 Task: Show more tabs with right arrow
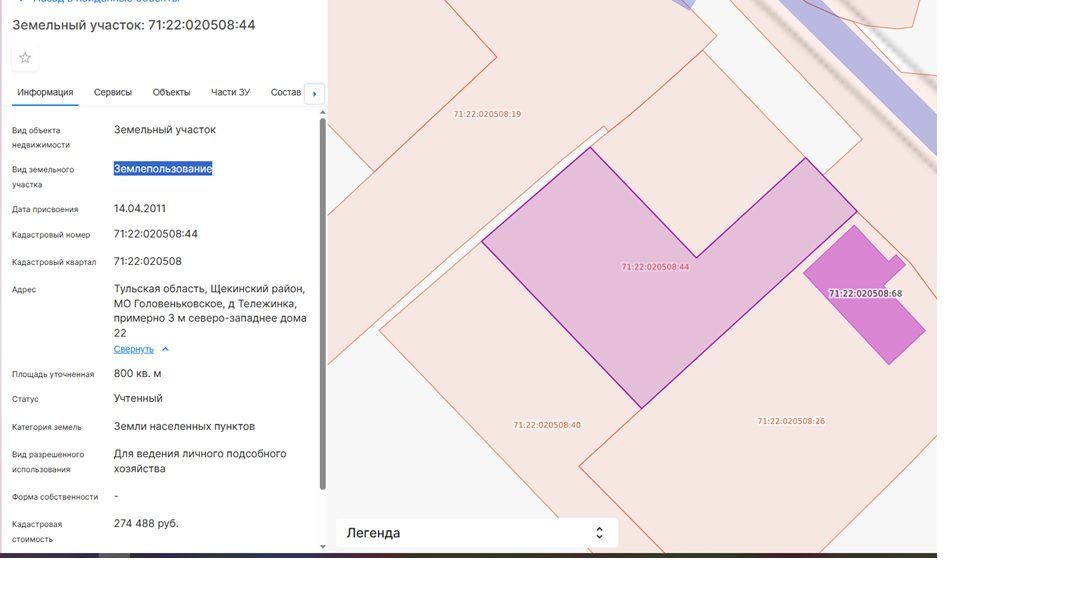pos(314,94)
